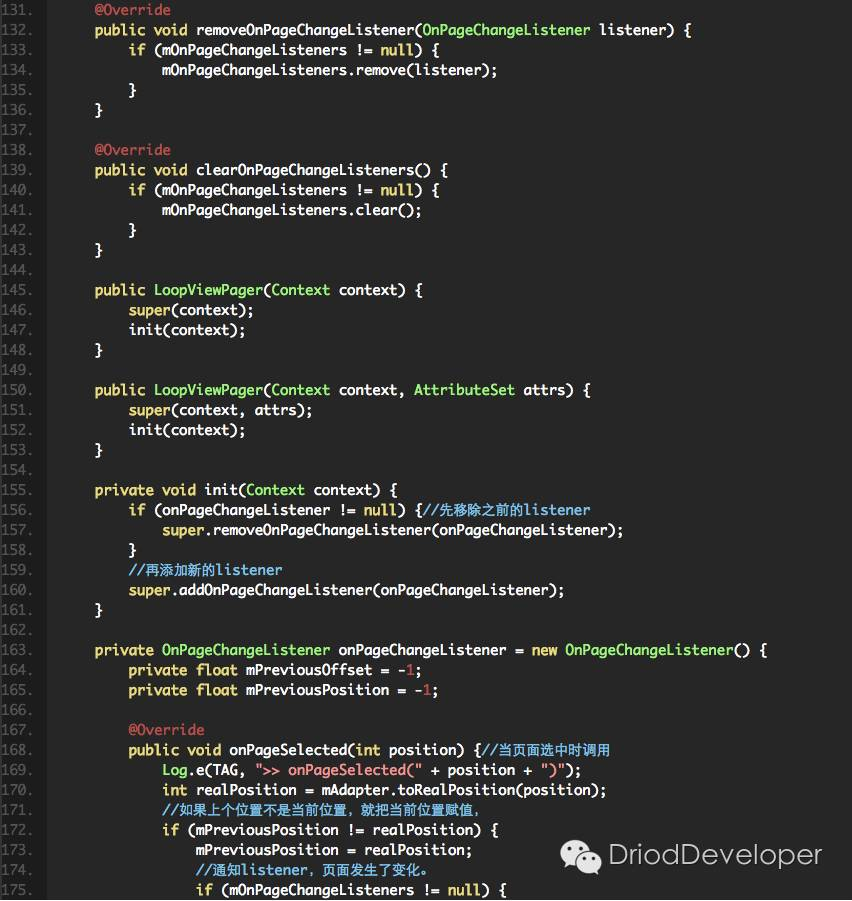The height and width of the screenshot is (901, 852).
Task: Click the comment //先移除之前的listener
Action: [x=506, y=510]
